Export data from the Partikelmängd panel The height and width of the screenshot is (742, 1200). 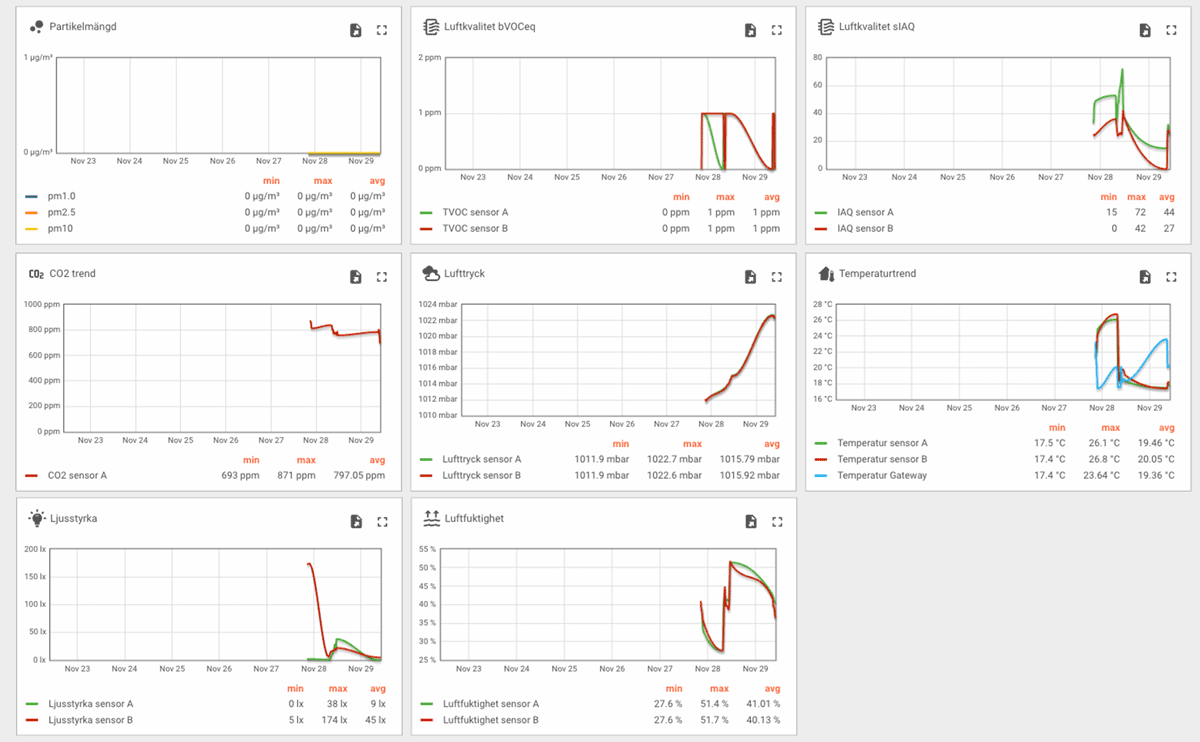(356, 30)
